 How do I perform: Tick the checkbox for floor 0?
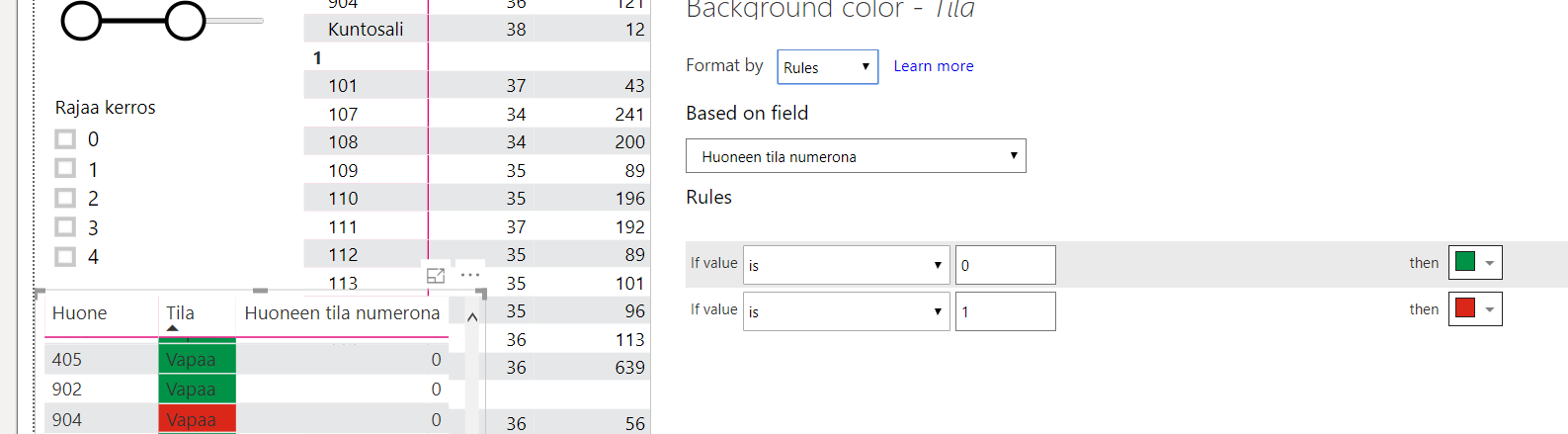click(65, 139)
